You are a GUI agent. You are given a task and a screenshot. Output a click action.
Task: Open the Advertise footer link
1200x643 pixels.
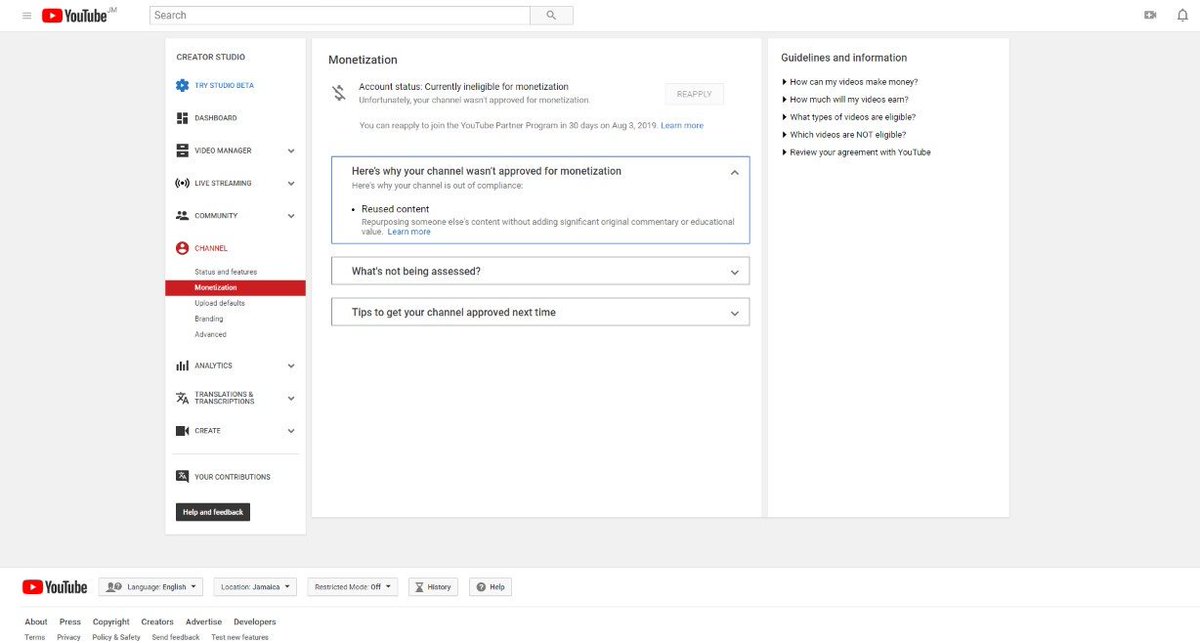click(x=204, y=622)
